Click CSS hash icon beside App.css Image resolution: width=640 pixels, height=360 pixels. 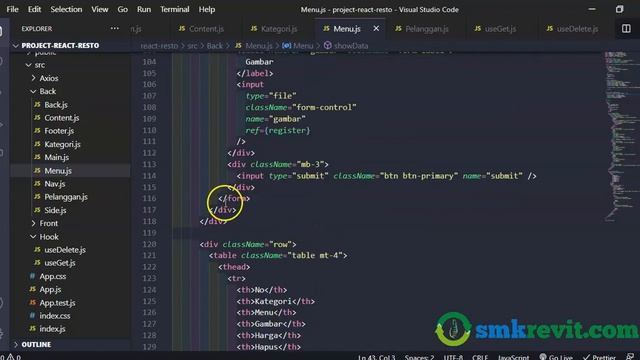pyautogui.click(x=32, y=276)
